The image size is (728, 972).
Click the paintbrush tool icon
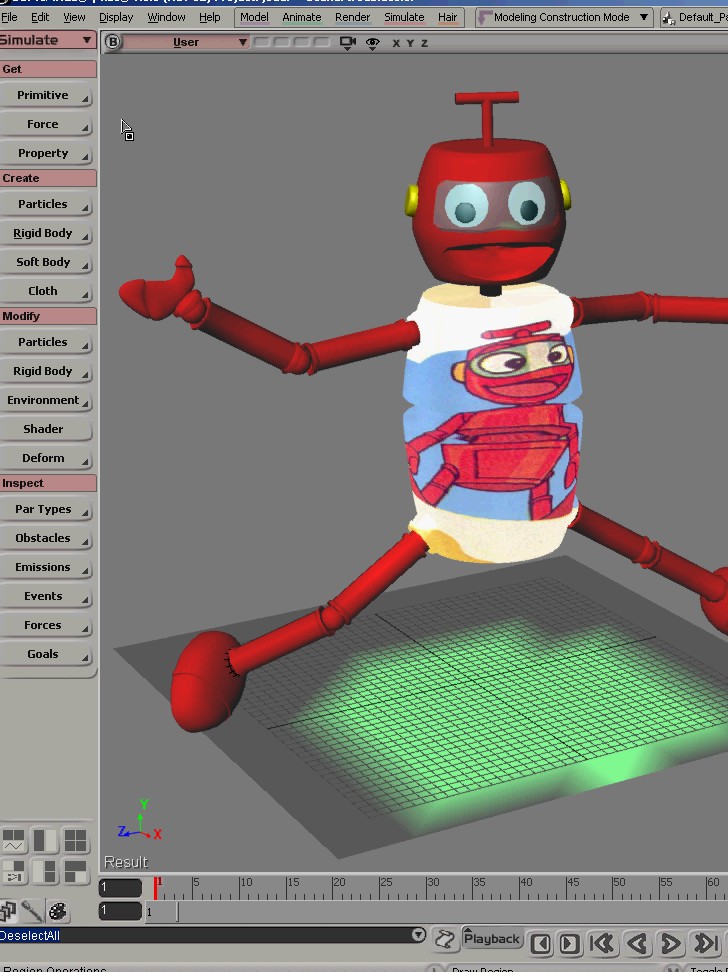point(32,911)
